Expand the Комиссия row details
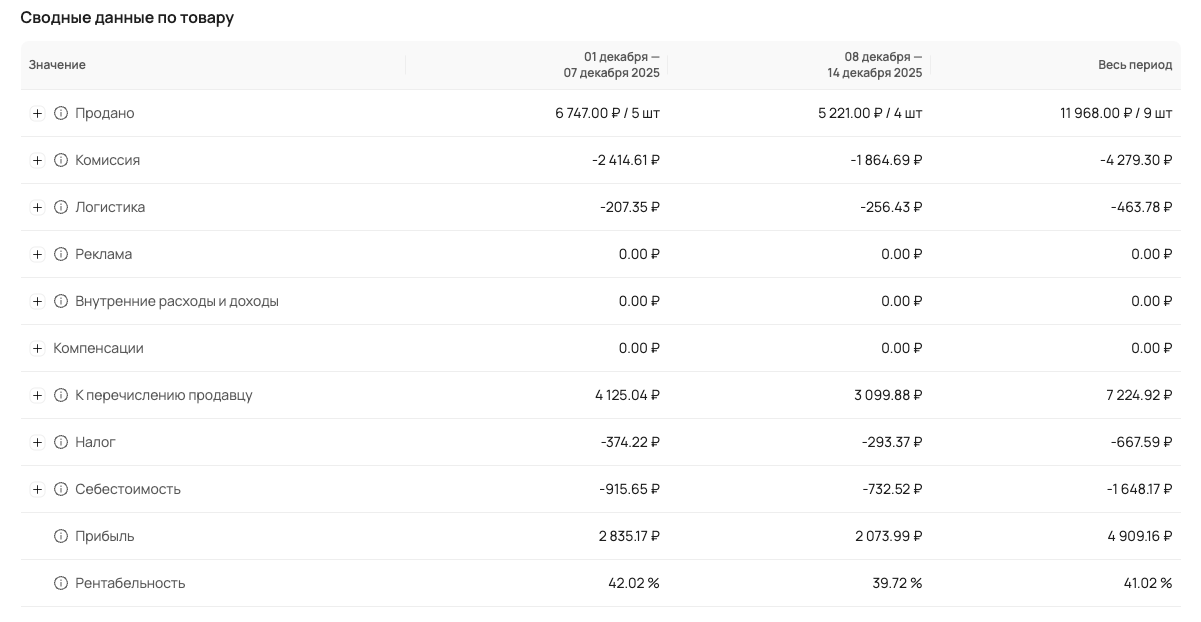Viewport: 1201px width, 622px height. [37, 160]
